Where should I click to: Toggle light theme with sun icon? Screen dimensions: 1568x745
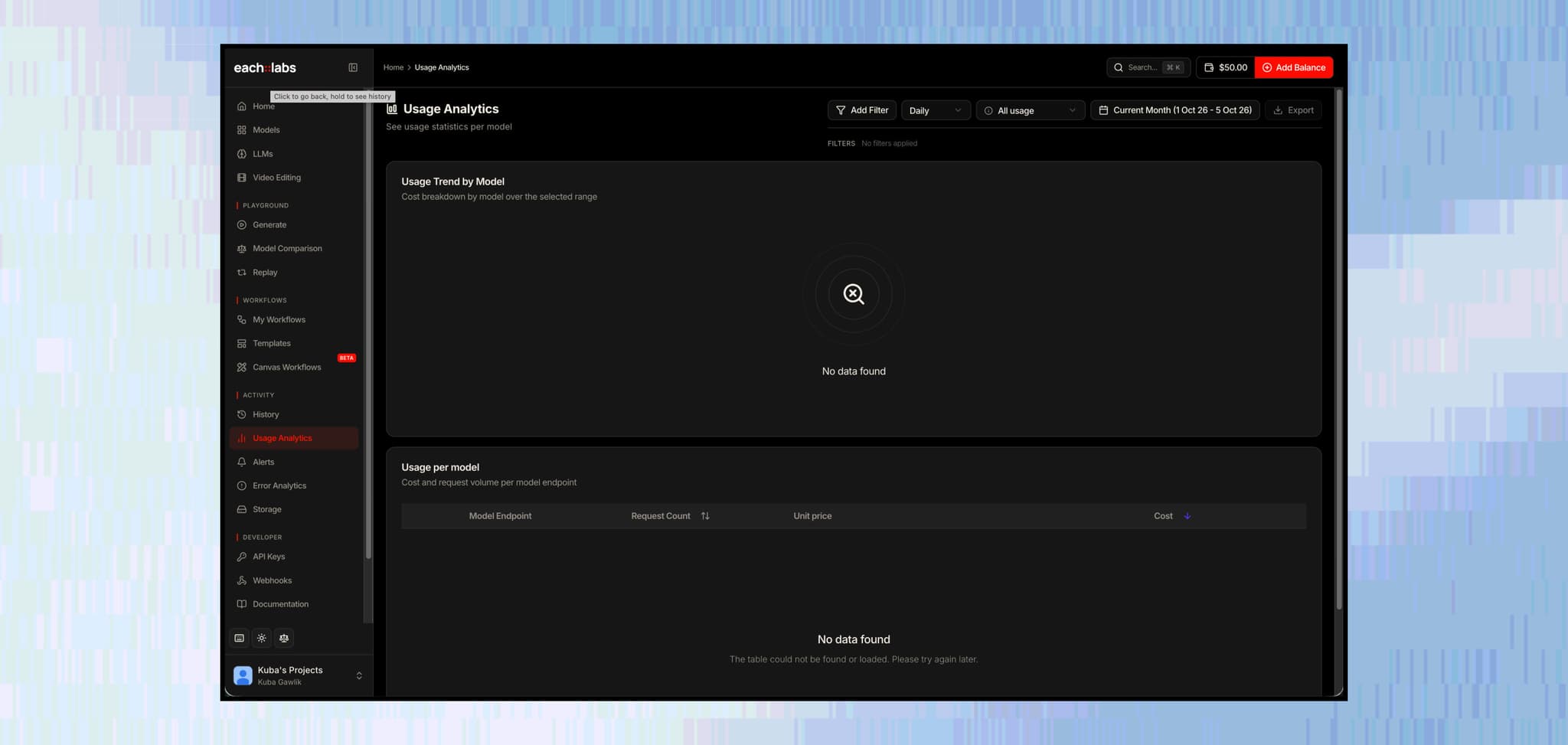(262, 638)
